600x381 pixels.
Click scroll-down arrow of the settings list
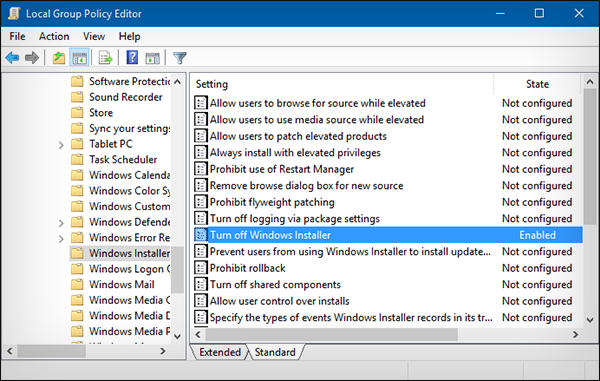tap(590, 319)
